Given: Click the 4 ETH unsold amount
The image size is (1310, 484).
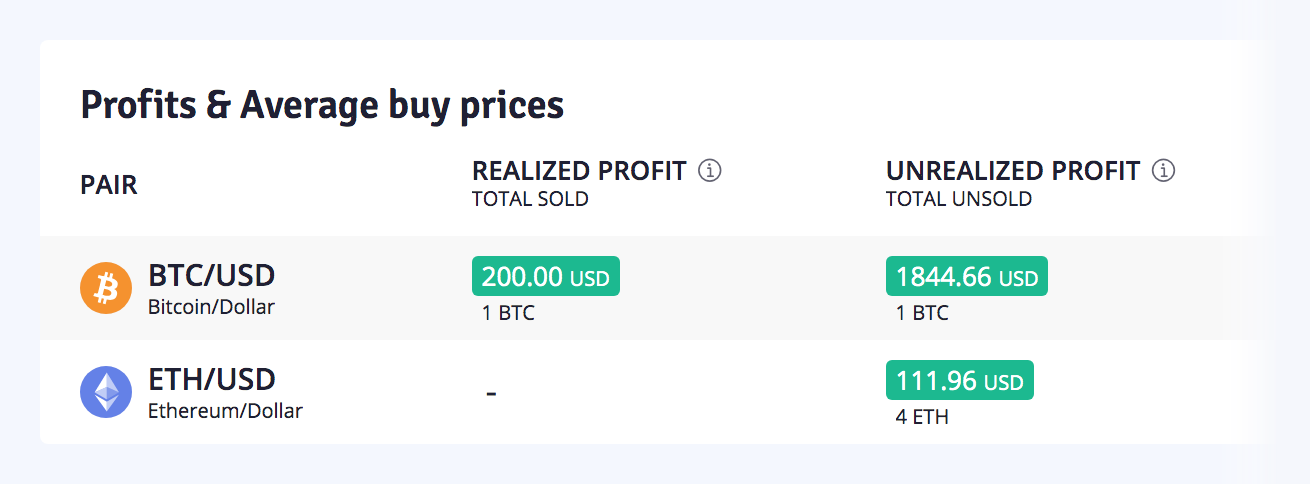Looking at the screenshot, I should [922, 417].
